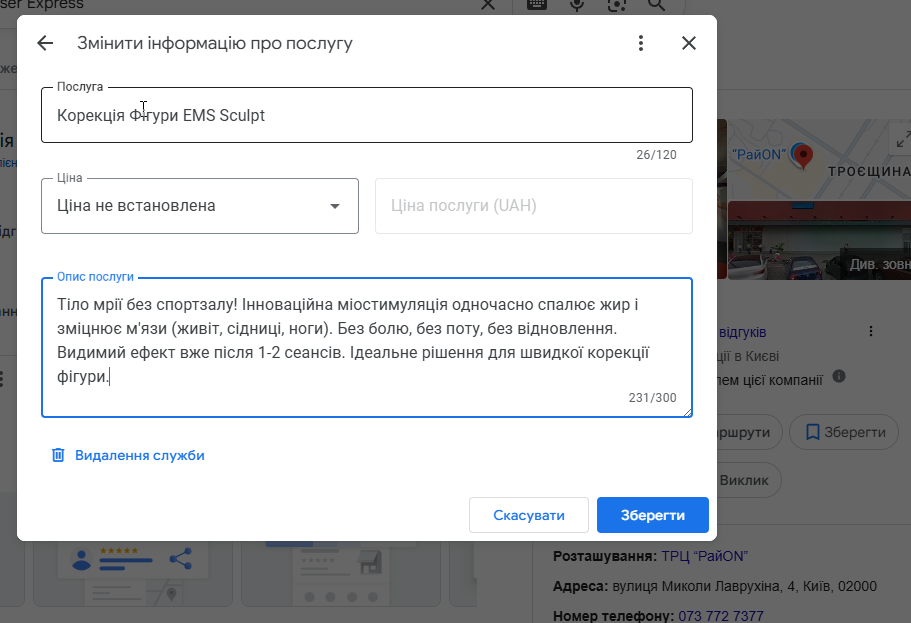
Task: Click the magnifier search icon
Action: tap(656, 5)
